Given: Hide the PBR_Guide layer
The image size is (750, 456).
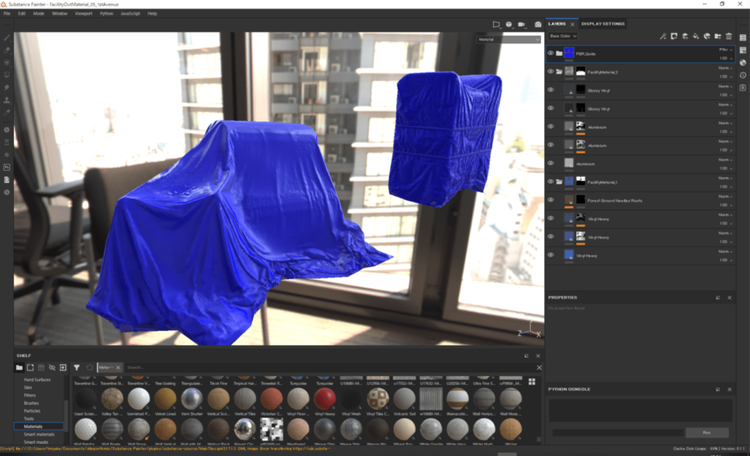Looking at the screenshot, I should pyautogui.click(x=551, y=54).
